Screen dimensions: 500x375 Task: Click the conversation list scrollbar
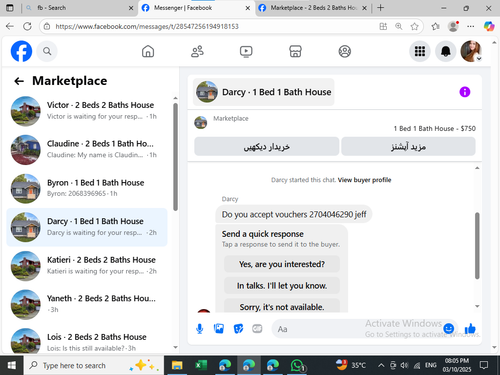coord(175,157)
